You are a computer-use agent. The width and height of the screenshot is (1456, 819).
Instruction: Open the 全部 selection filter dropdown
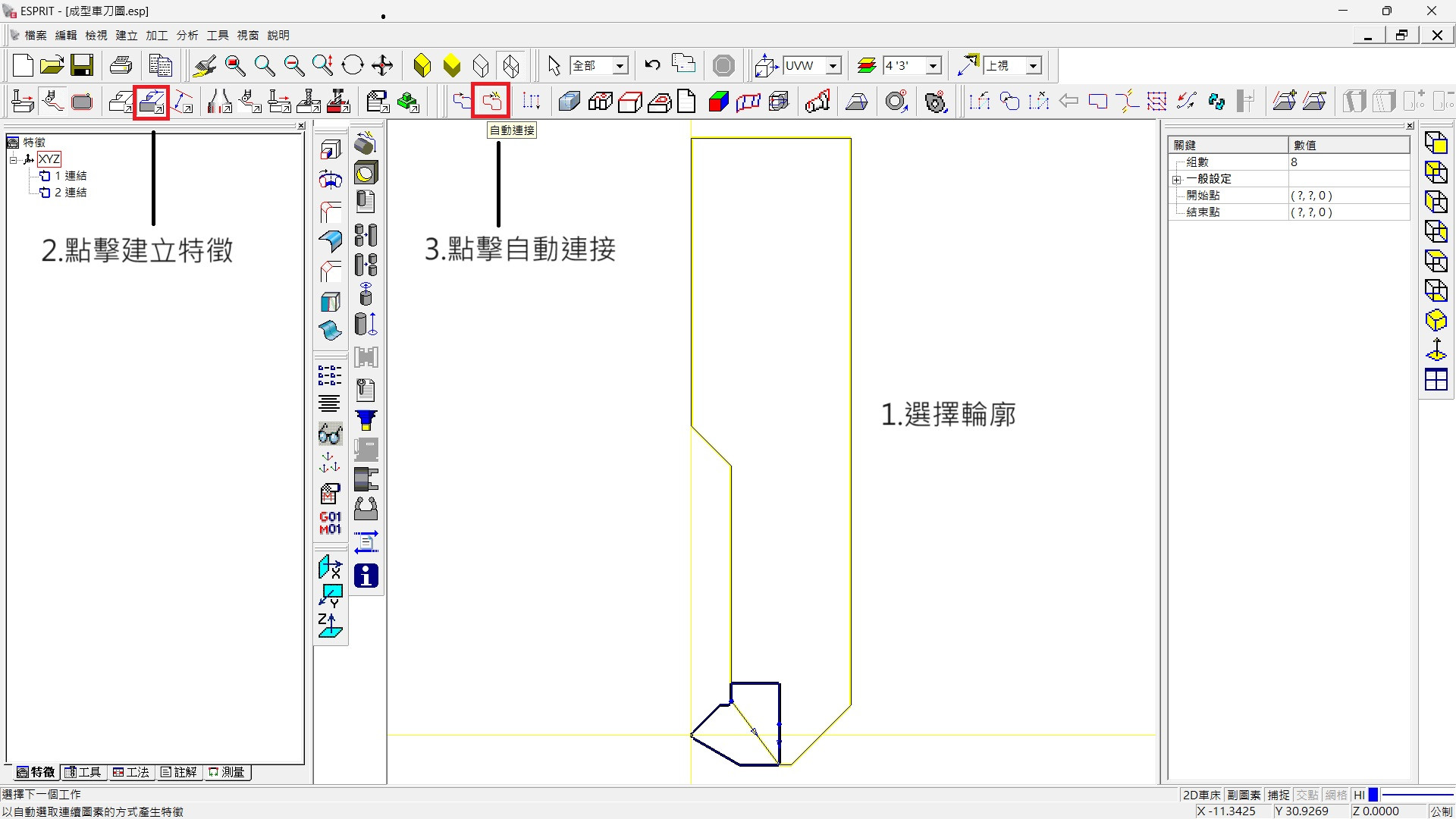coord(620,66)
